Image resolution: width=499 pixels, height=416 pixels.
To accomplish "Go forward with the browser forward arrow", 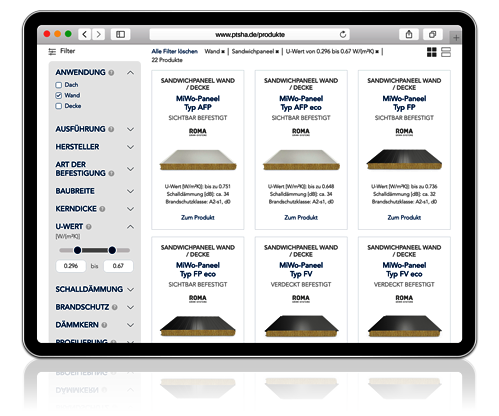I will [x=98, y=34].
